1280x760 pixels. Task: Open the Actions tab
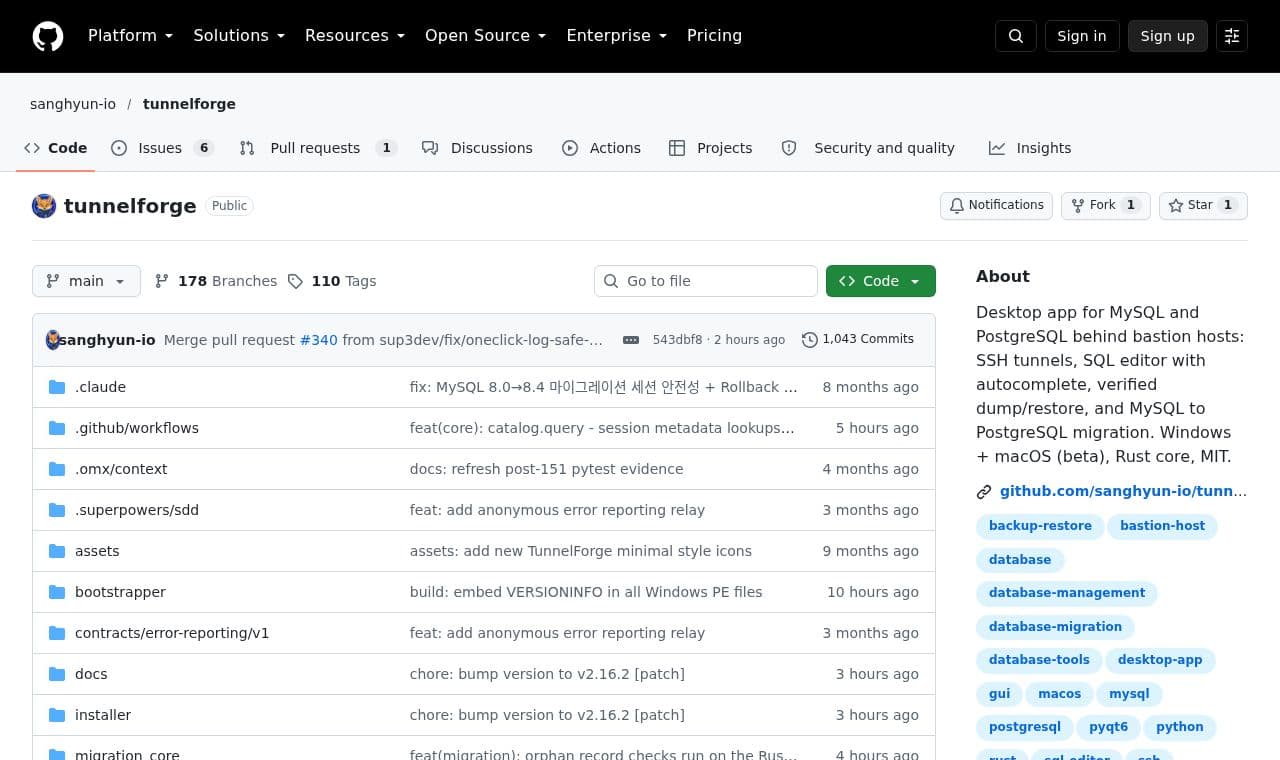click(x=601, y=148)
